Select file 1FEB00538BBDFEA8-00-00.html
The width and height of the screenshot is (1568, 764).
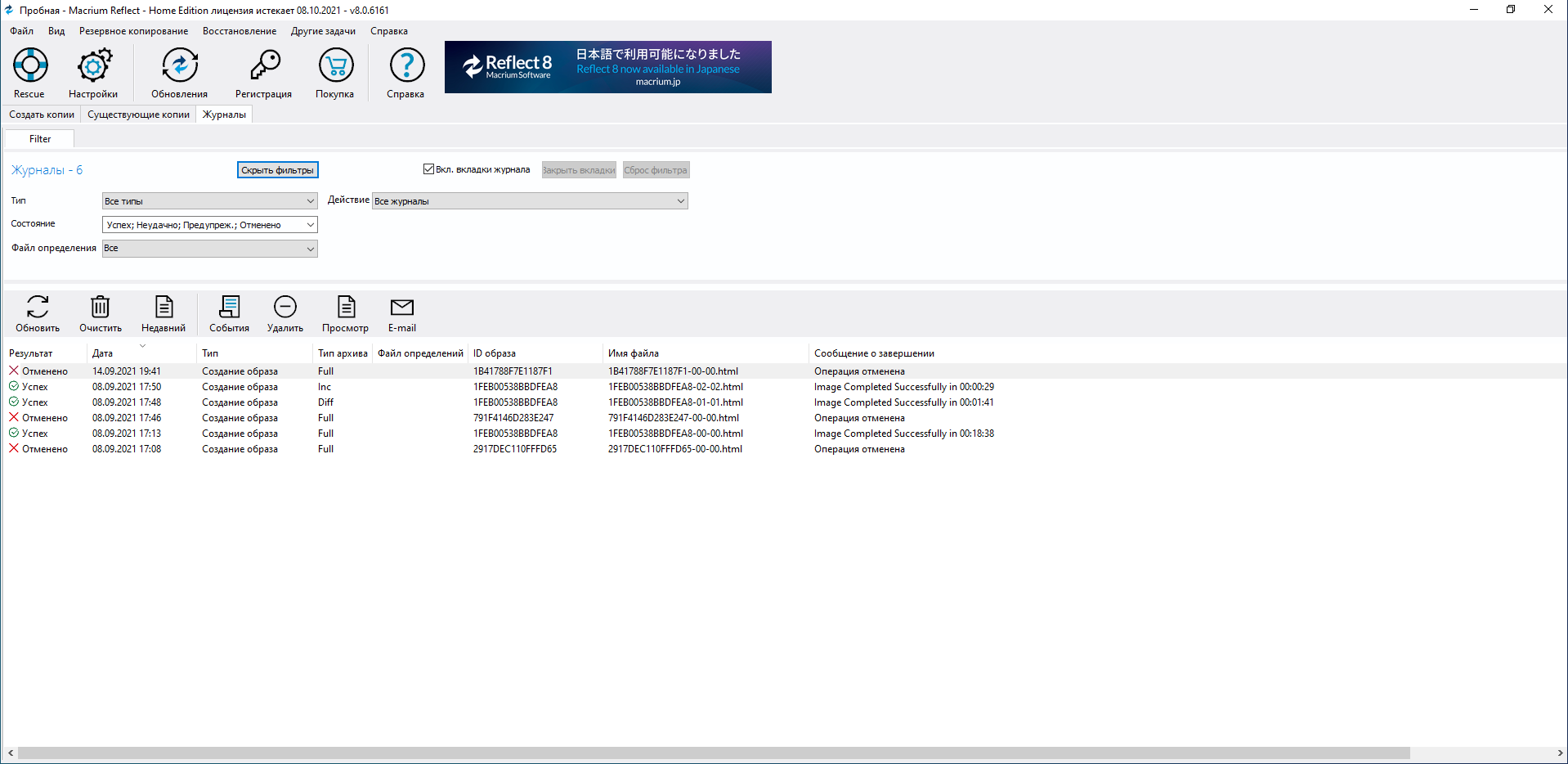click(675, 434)
